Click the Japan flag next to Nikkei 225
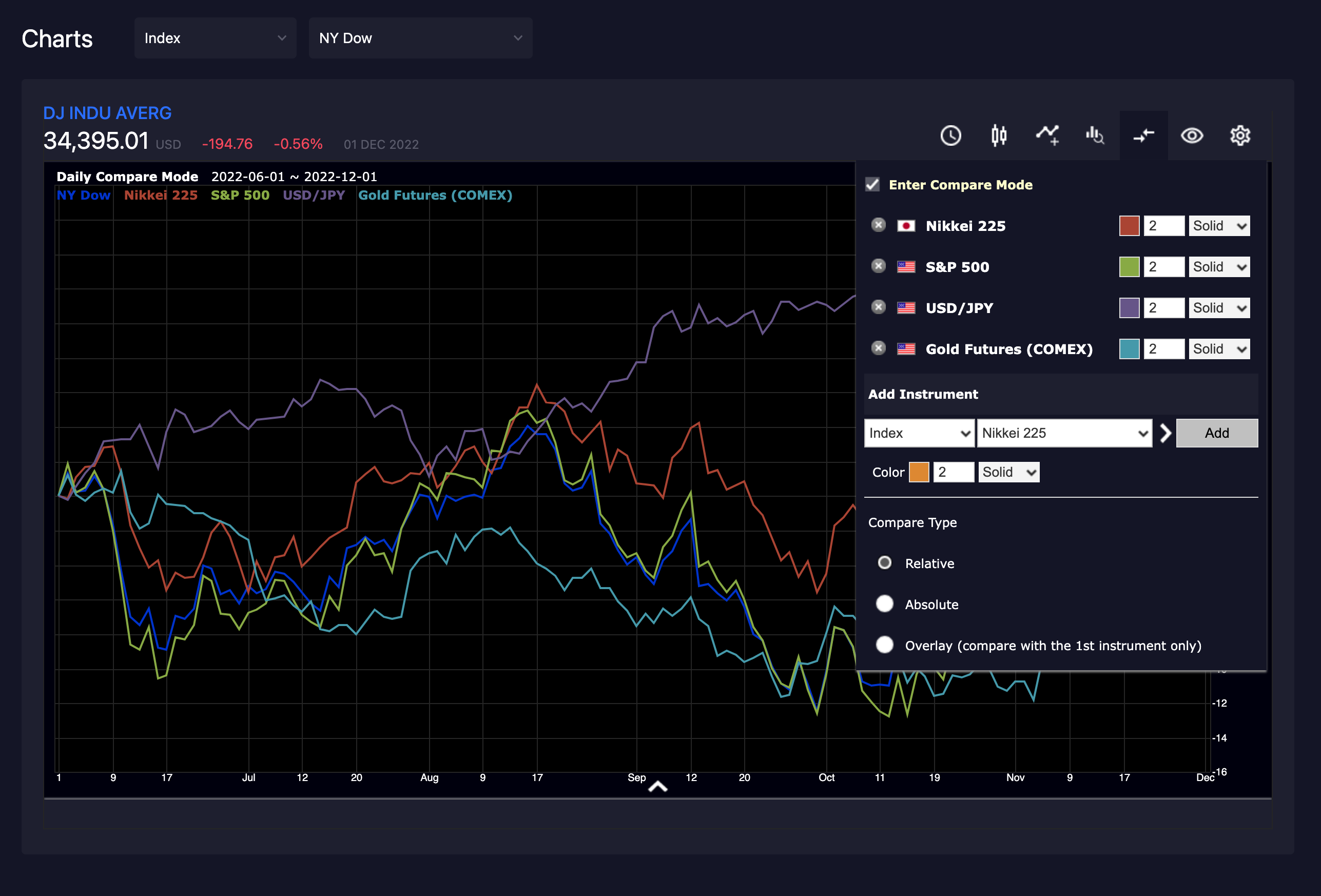Image resolution: width=1321 pixels, height=896 pixels. click(x=906, y=226)
